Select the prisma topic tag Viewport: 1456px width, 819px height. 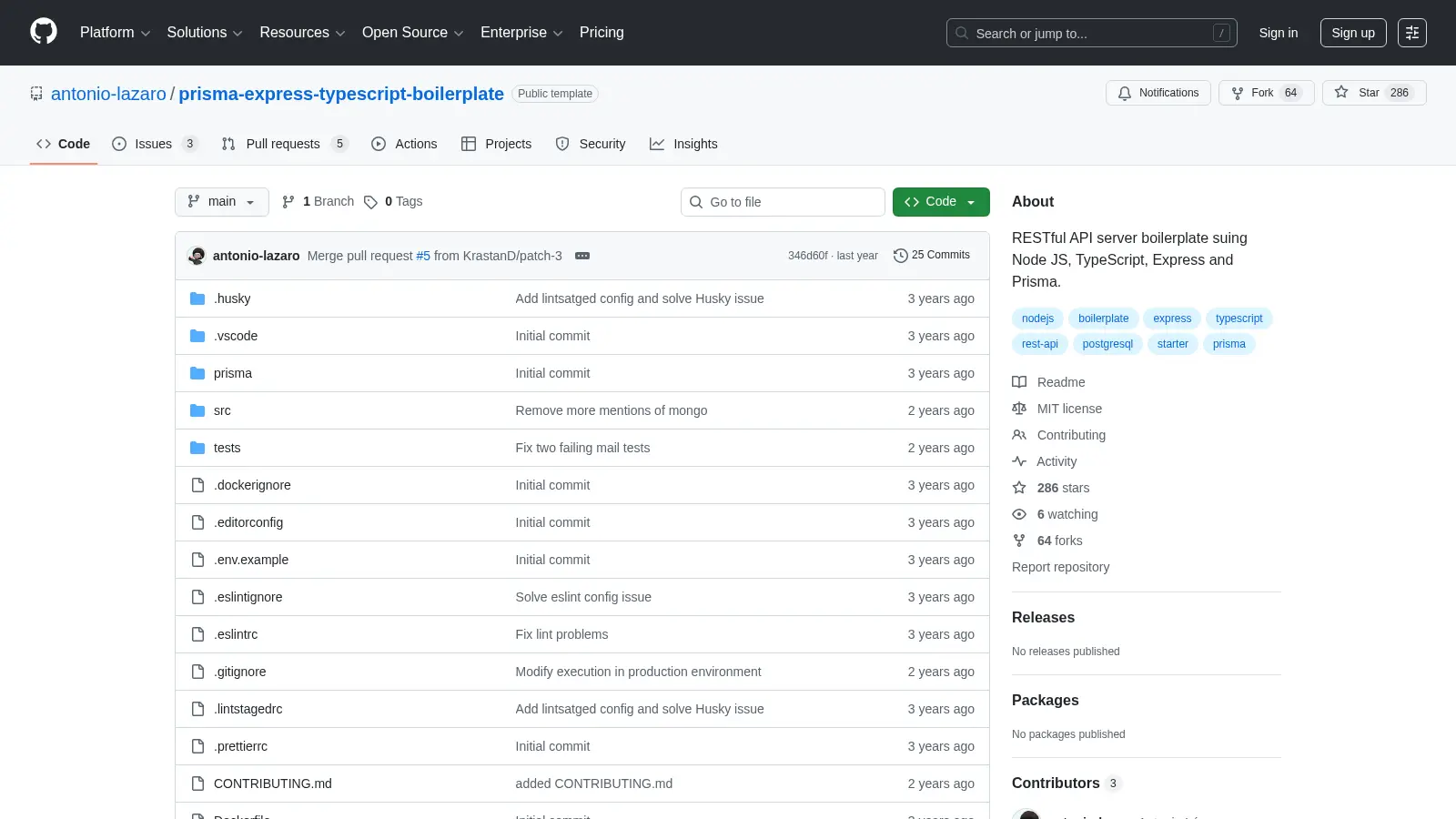(1228, 344)
